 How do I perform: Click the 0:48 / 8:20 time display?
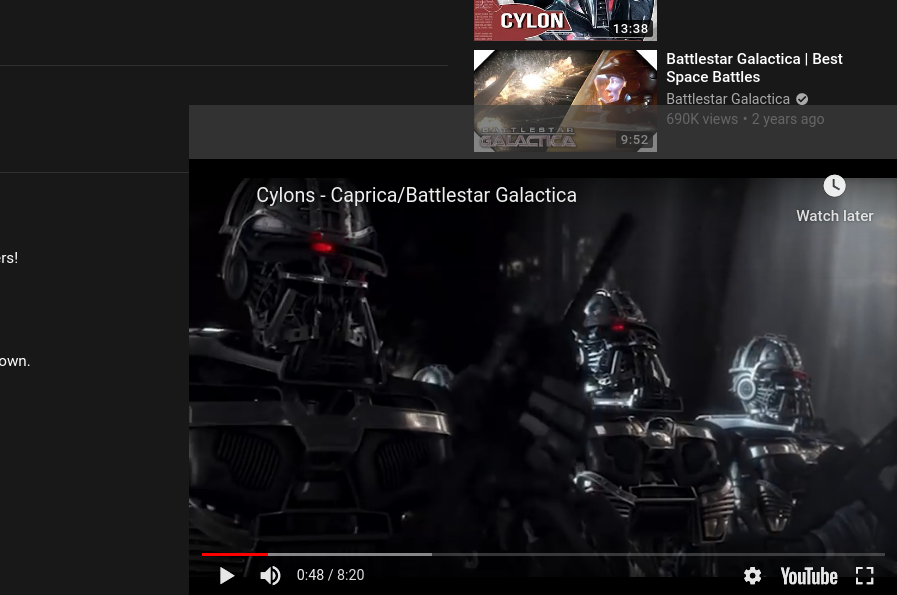point(330,576)
